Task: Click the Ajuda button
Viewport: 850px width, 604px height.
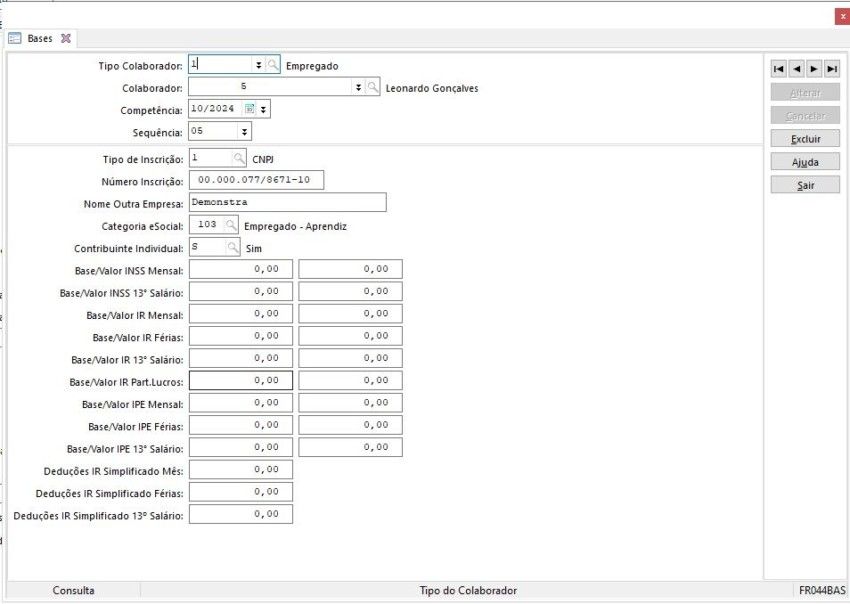Action: click(x=805, y=162)
